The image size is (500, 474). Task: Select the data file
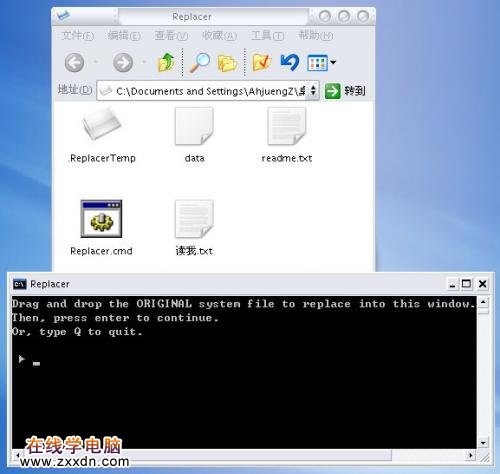194,135
